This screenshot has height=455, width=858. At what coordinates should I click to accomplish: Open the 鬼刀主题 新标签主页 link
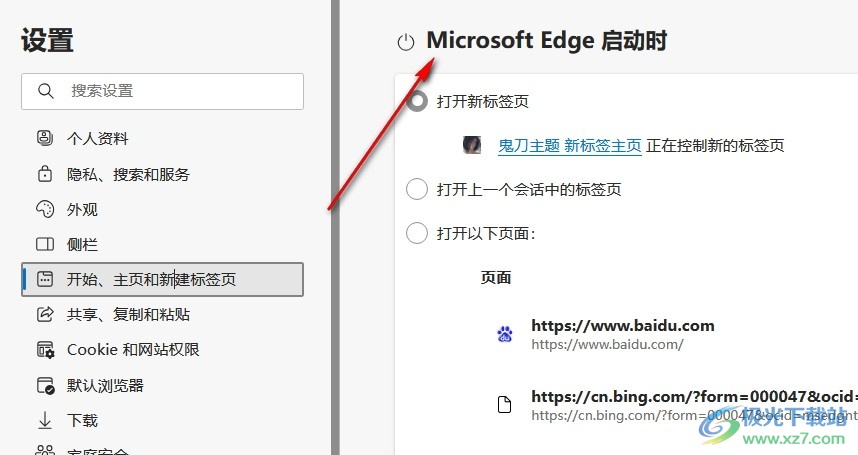(x=569, y=145)
